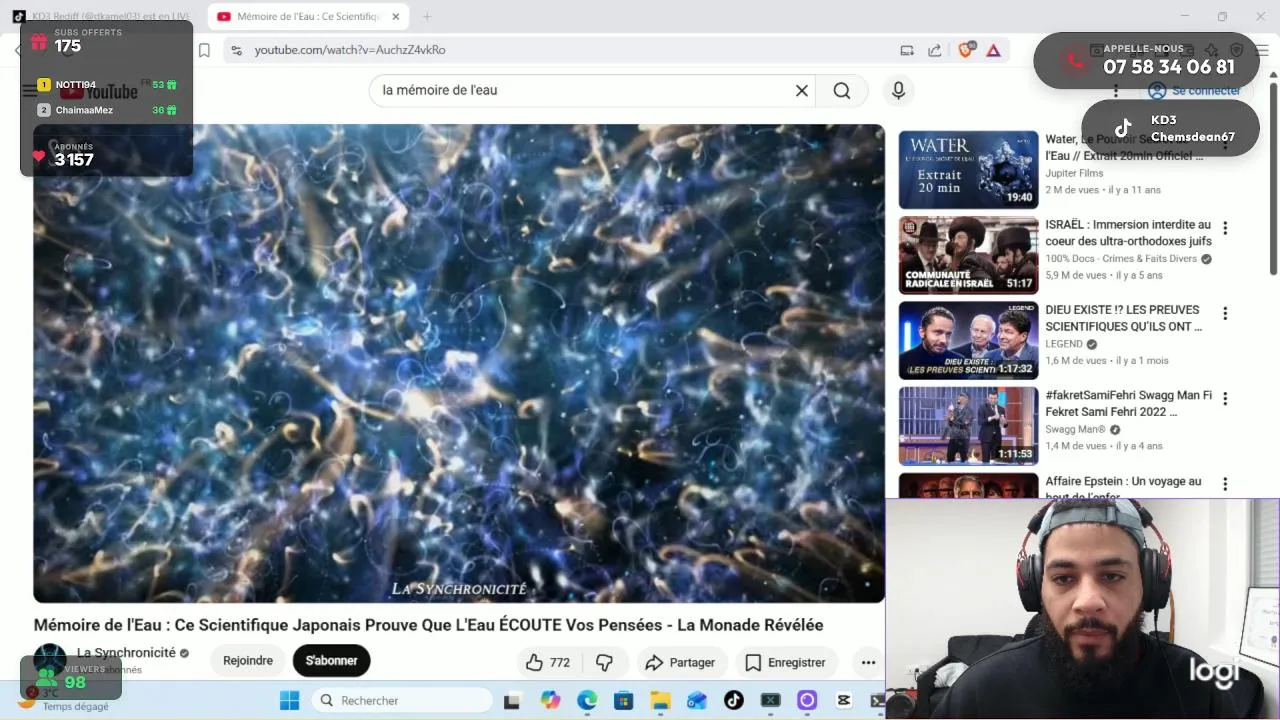Image resolution: width=1280 pixels, height=720 pixels.
Task: Open Microsoft Store from the taskbar
Action: click(623, 701)
